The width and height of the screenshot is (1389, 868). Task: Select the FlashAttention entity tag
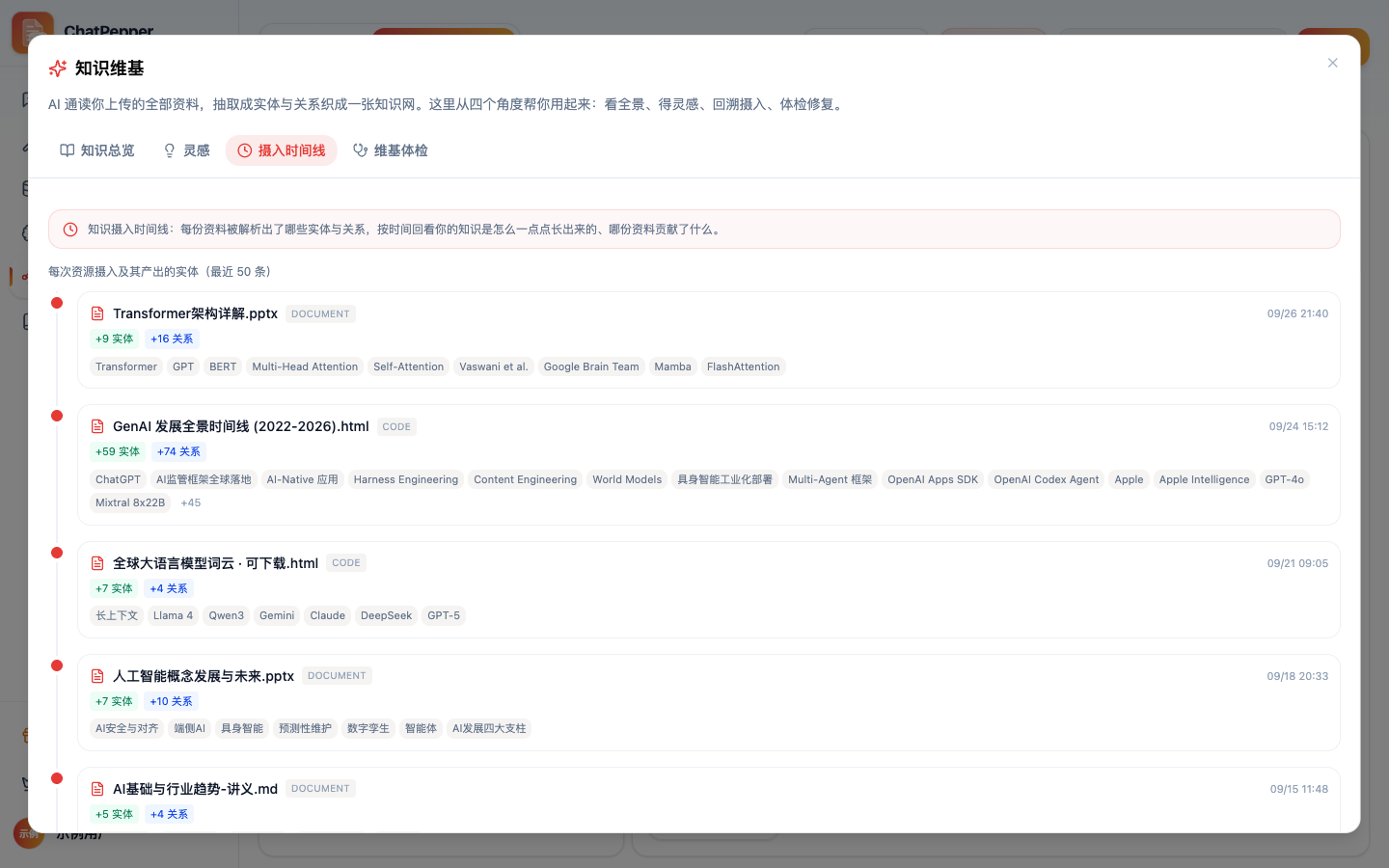tap(743, 366)
